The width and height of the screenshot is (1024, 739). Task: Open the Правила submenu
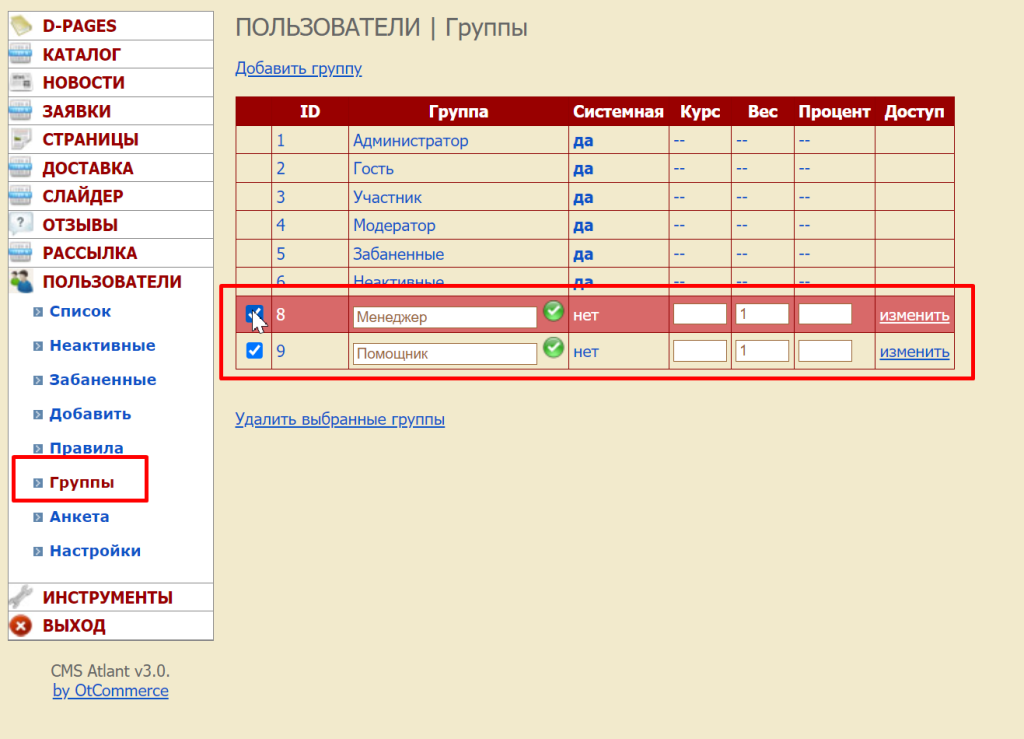coord(86,448)
